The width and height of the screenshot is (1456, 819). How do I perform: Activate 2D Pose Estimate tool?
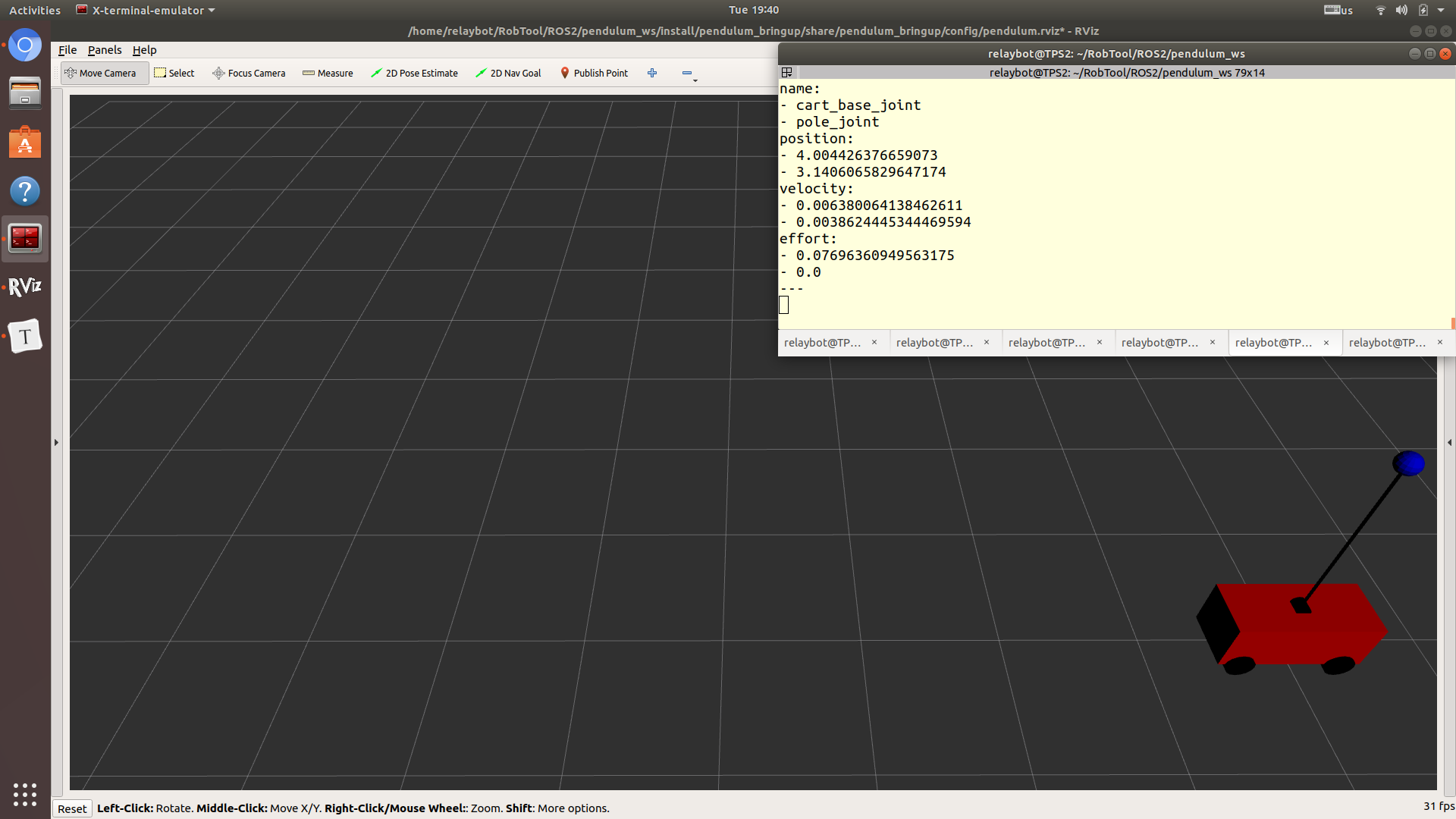(414, 73)
